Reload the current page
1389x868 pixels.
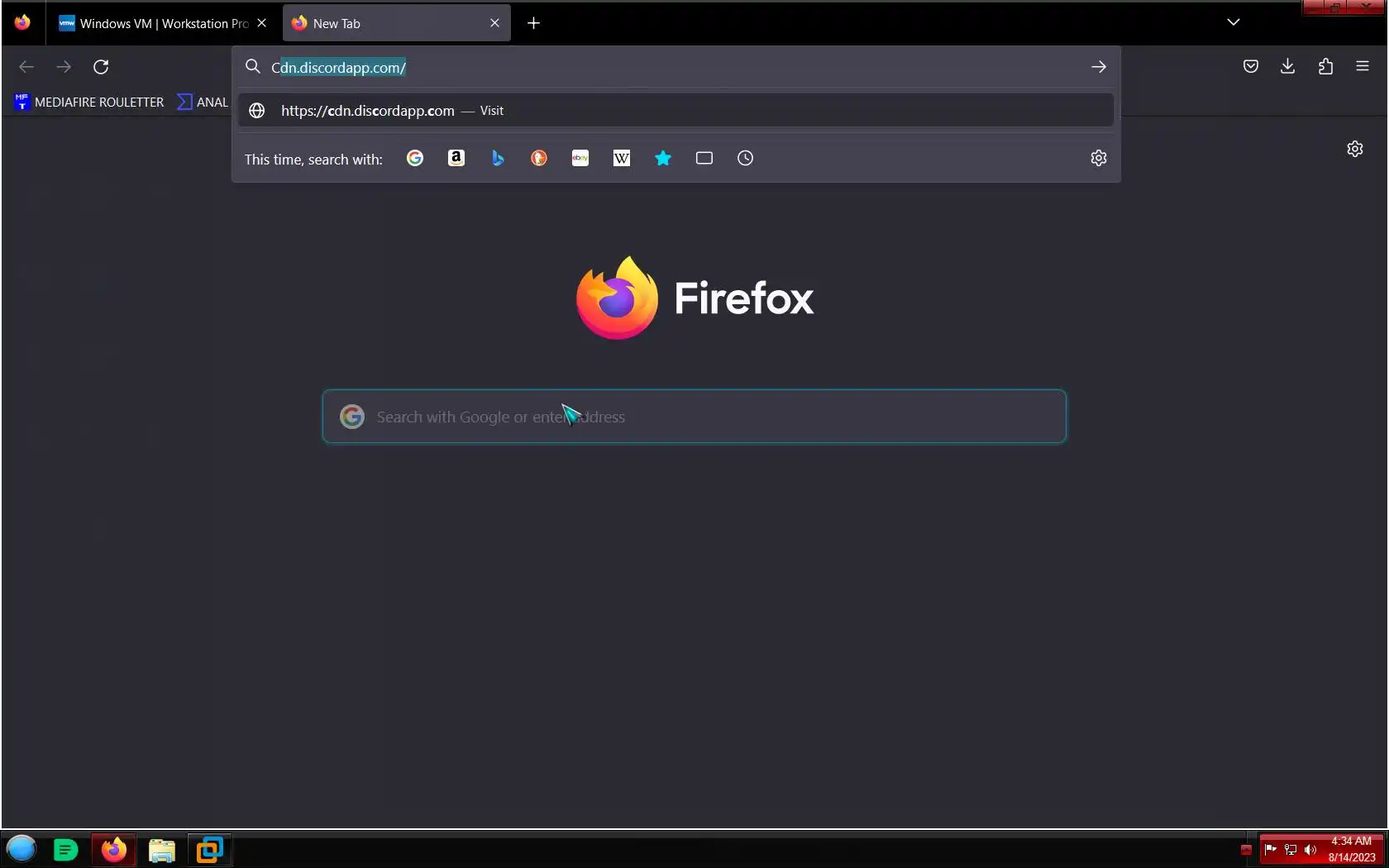pos(101,67)
